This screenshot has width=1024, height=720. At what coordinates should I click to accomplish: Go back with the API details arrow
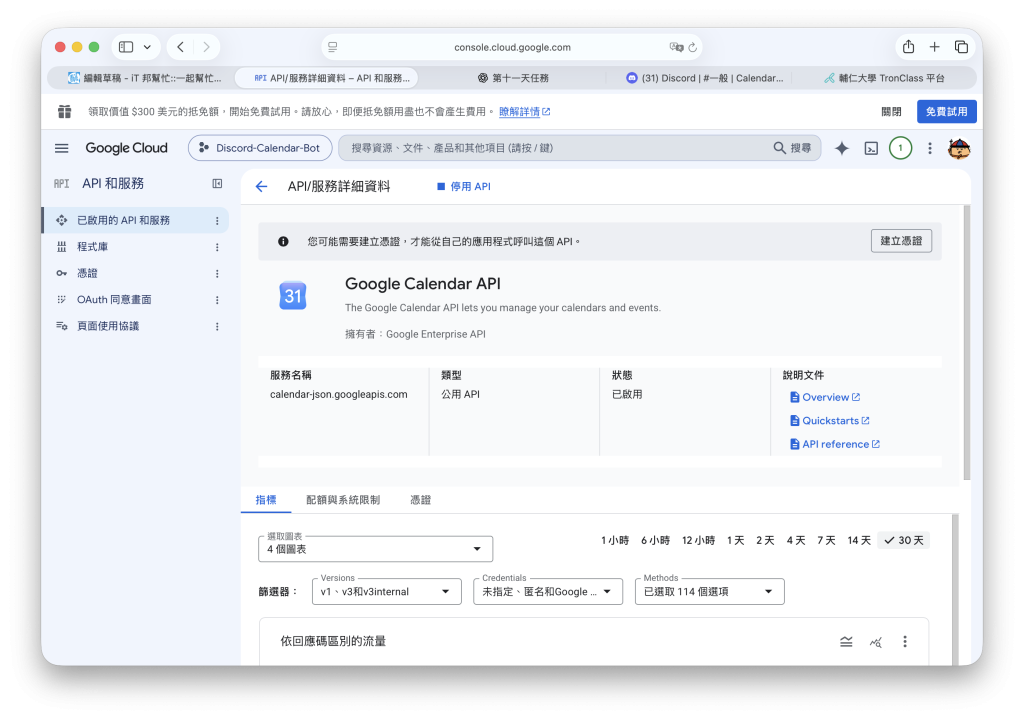coord(261,187)
